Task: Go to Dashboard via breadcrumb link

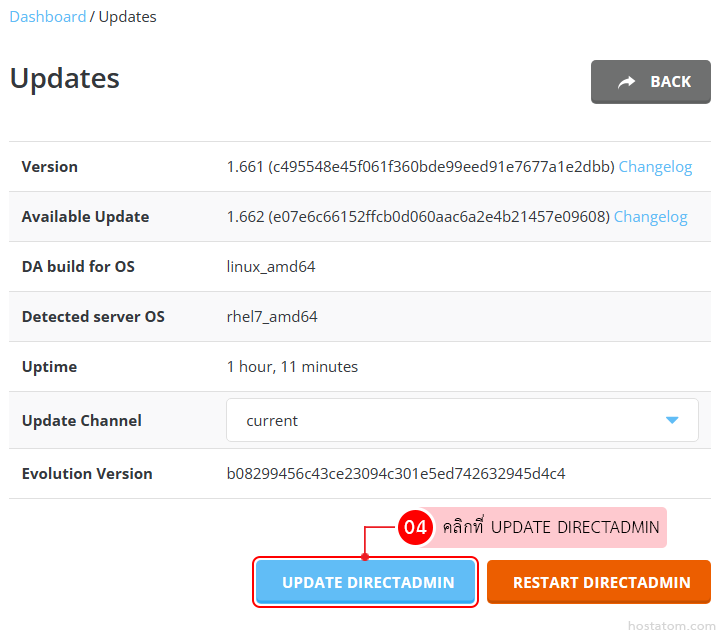Action: (x=48, y=17)
